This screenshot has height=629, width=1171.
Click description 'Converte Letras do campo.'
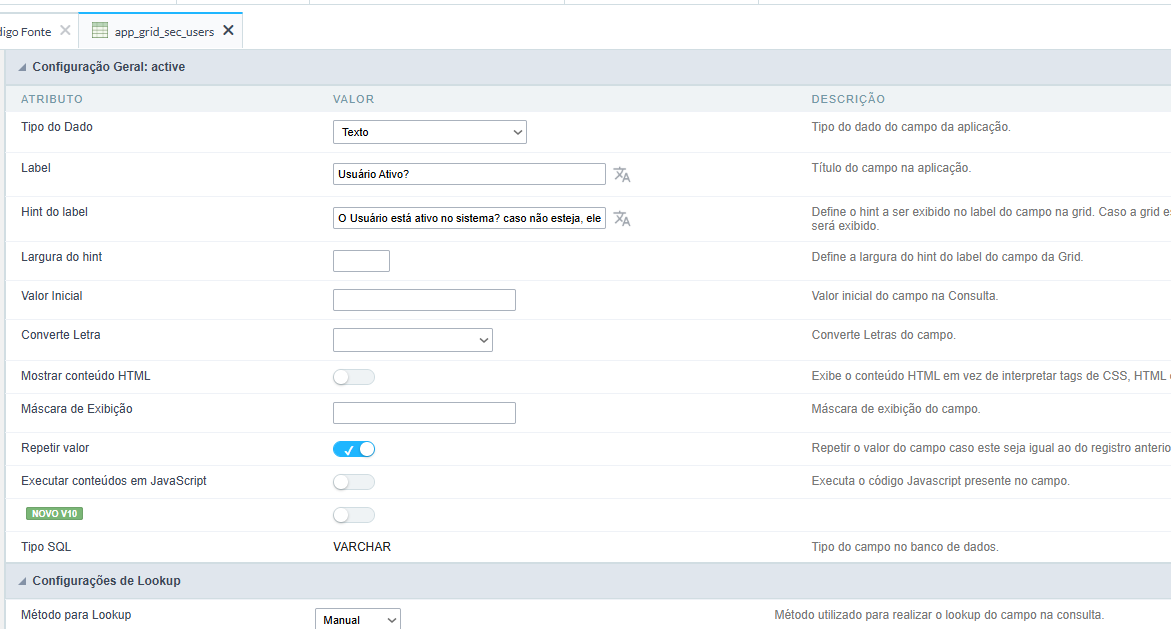point(883,335)
